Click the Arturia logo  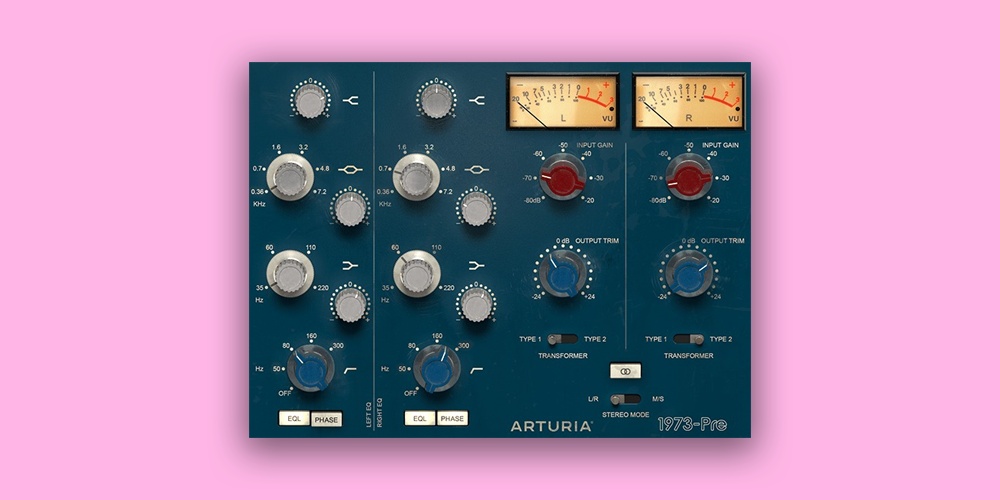(551, 426)
